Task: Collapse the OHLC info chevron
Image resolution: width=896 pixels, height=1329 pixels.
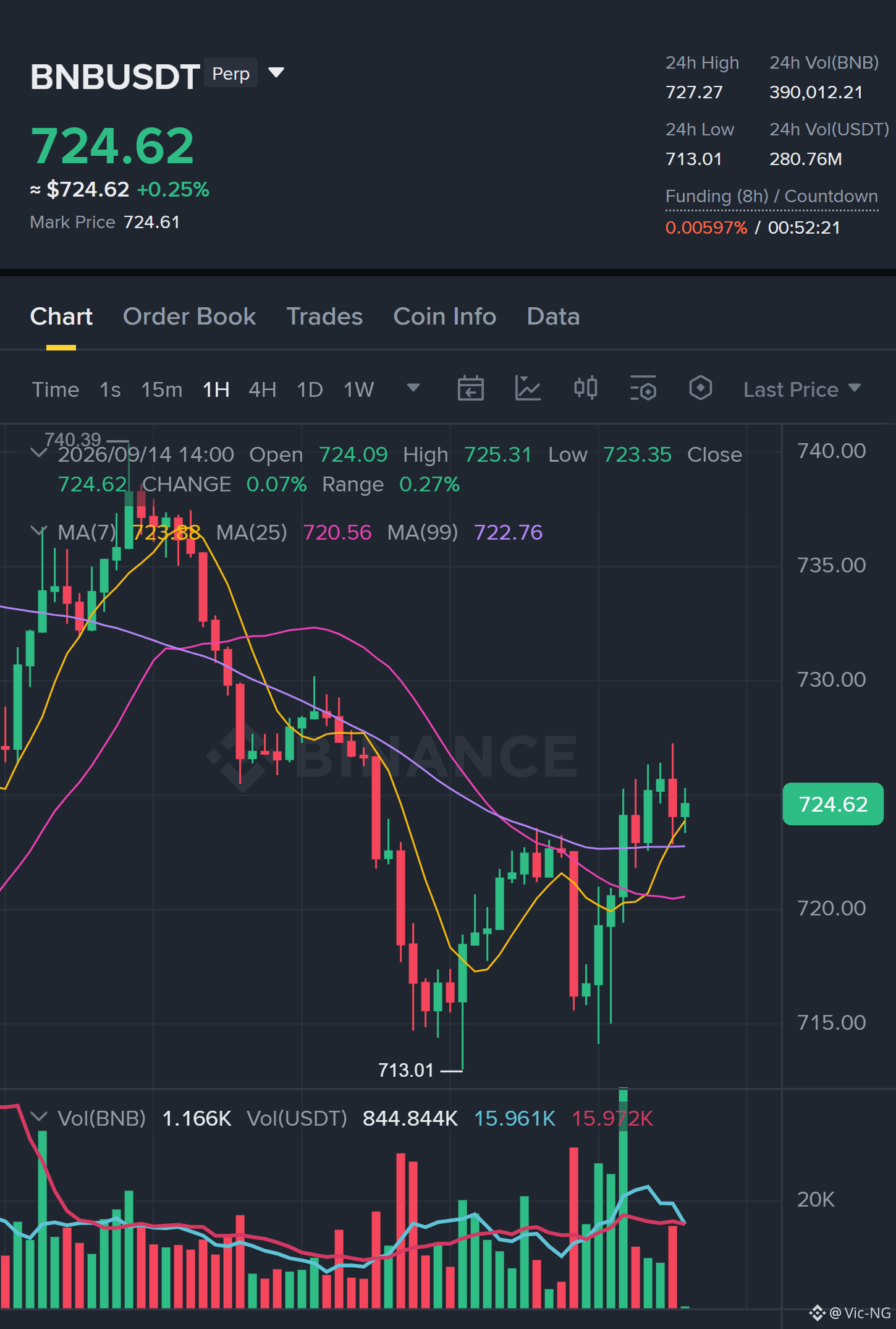Action: click(39, 453)
